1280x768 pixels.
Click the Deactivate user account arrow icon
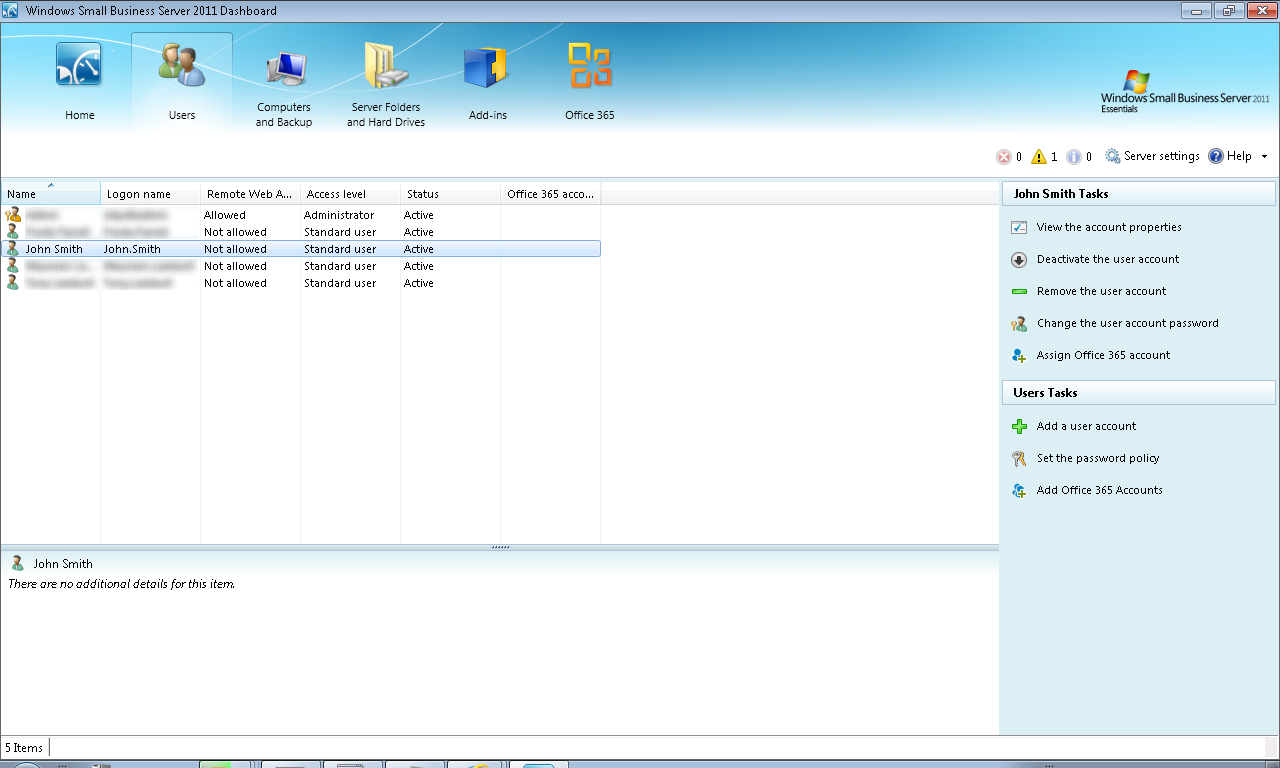pos(1019,260)
